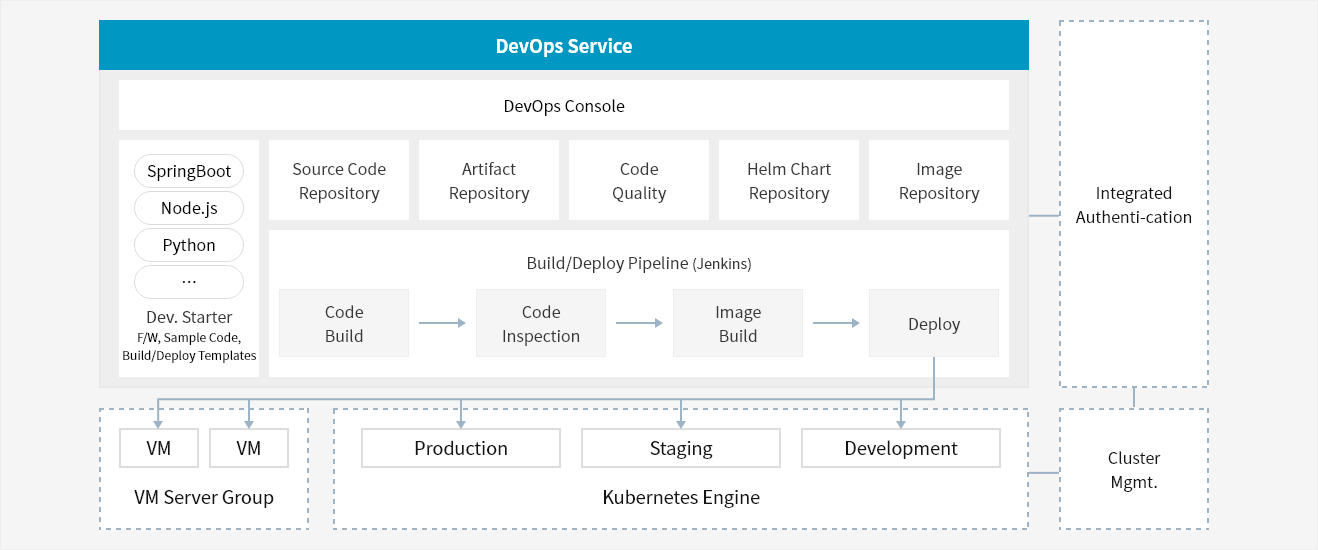Select the Production environment box

pyautogui.click(x=461, y=448)
